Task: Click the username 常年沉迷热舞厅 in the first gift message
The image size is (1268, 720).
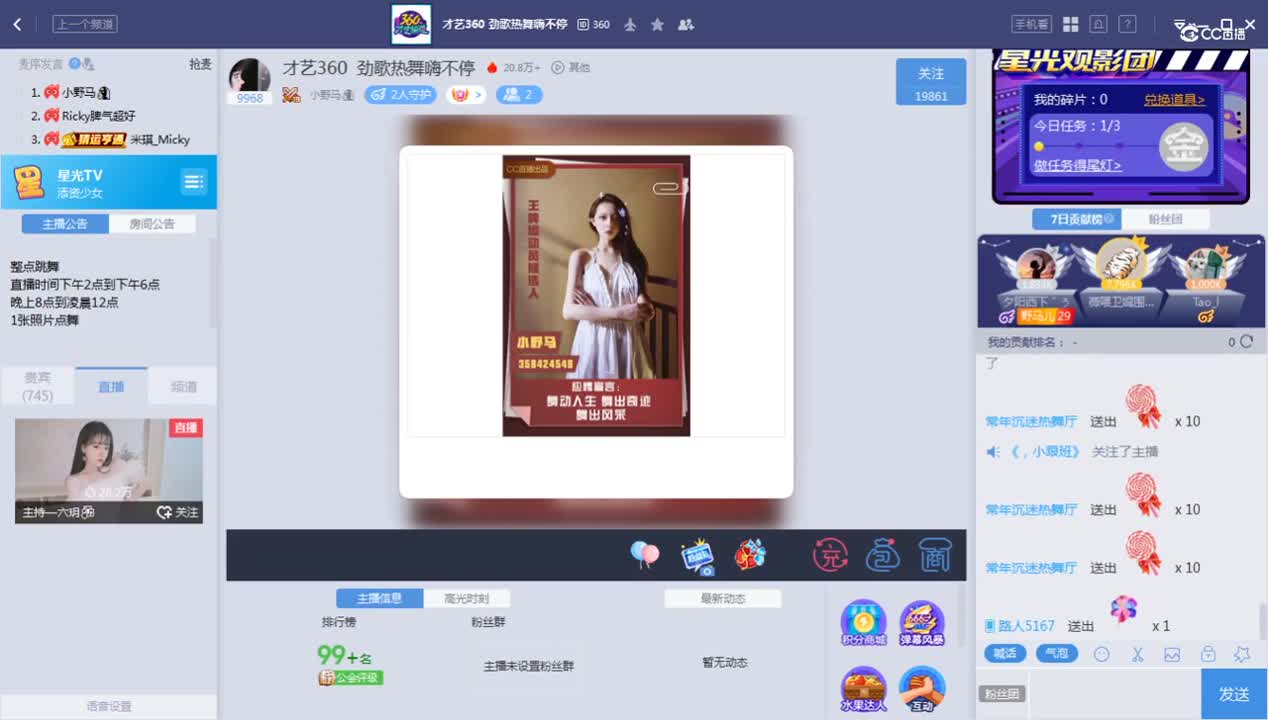Action: pos(1031,422)
